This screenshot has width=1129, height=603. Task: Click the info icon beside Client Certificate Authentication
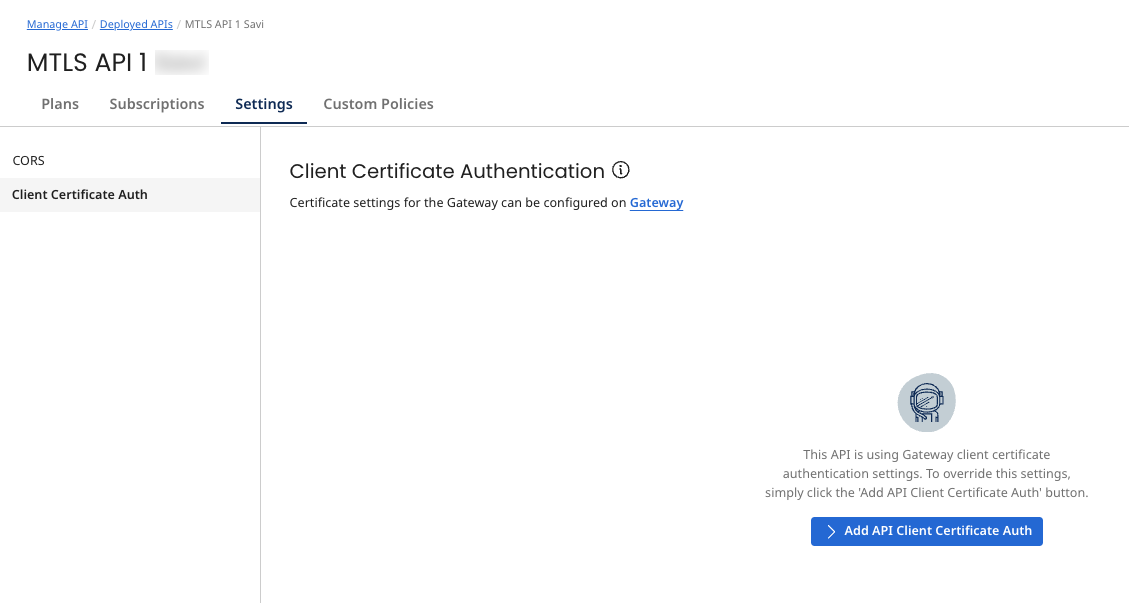pyautogui.click(x=621, y=170)
